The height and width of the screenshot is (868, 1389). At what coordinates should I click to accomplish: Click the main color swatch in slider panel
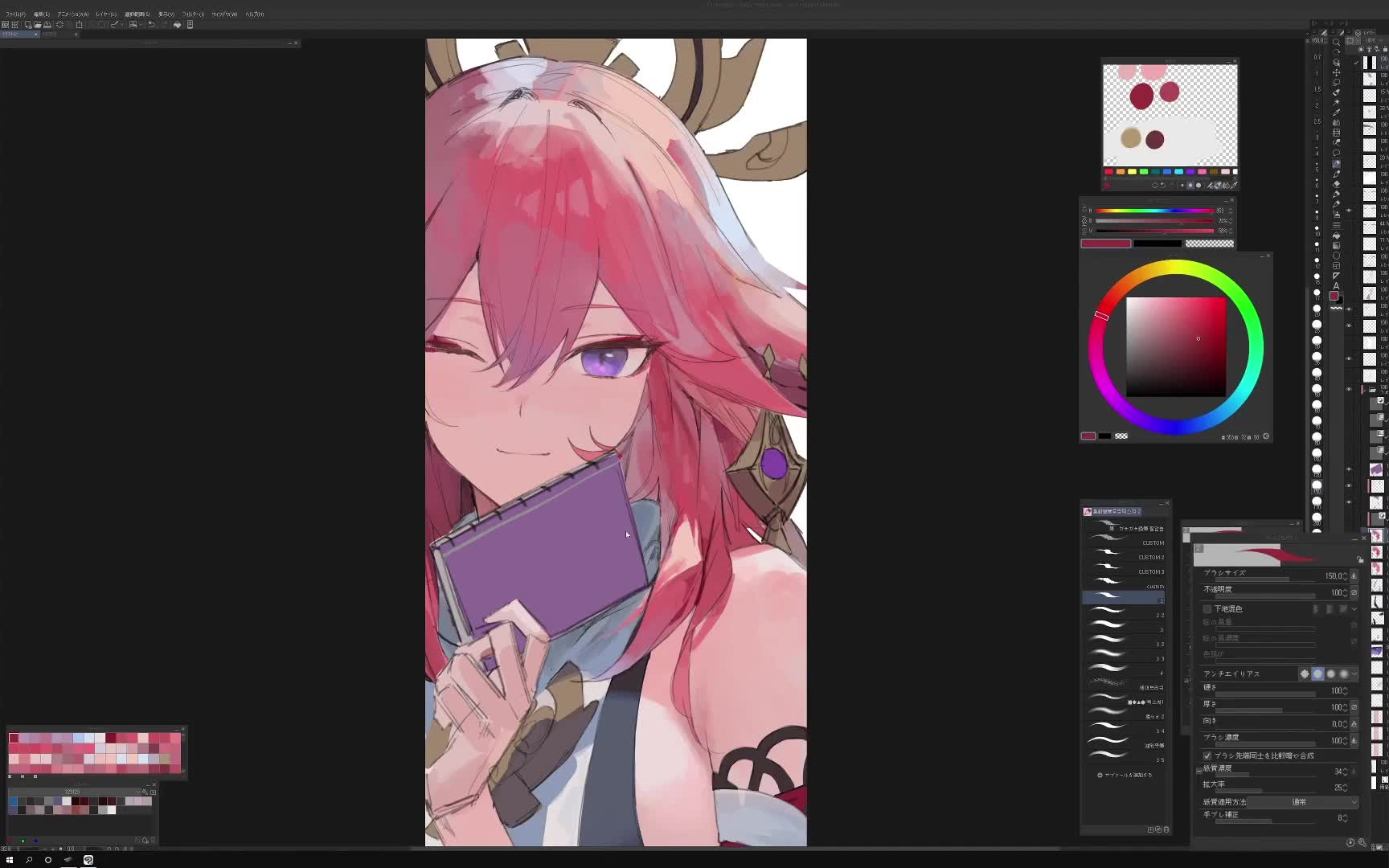(x=1106, y=244)
